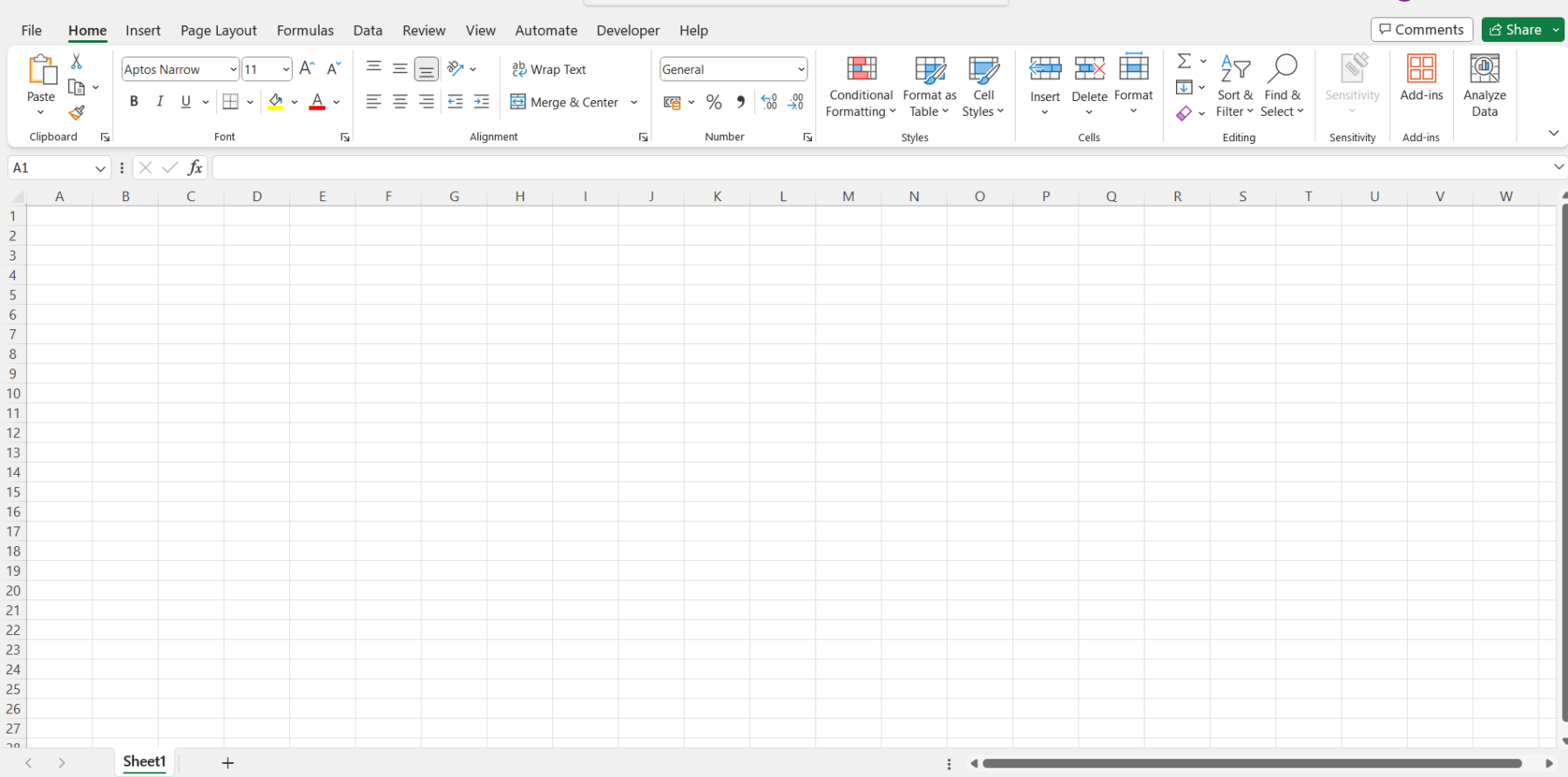Image resolution: width=1568 pixels, height=777 pixels.
Task: Click the Copy icon
Action: pos(77,87)
